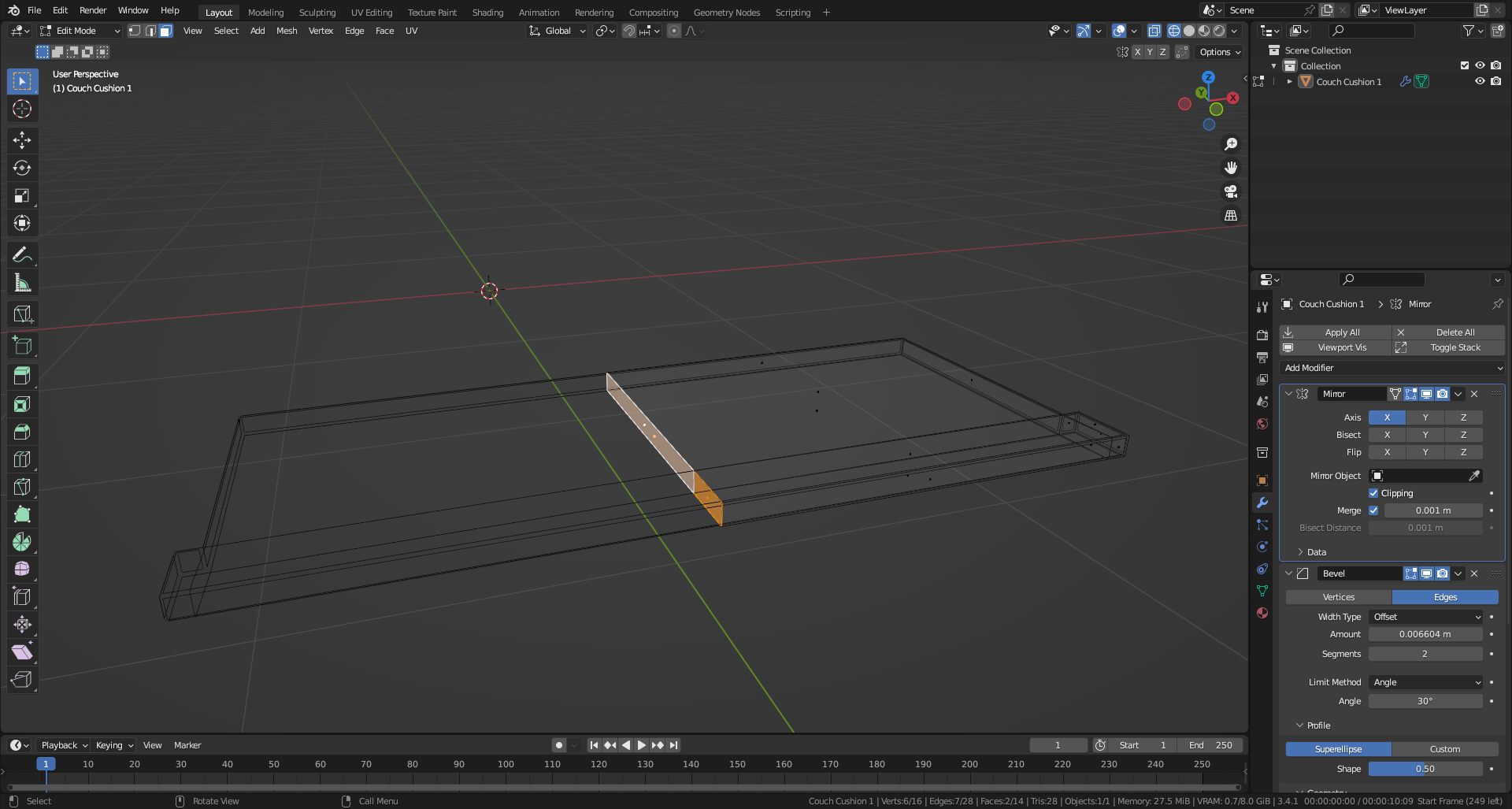The image size is (1512, 809).
Task: Click the viewport zoom icon
Action: click(x=1231, y=144)
